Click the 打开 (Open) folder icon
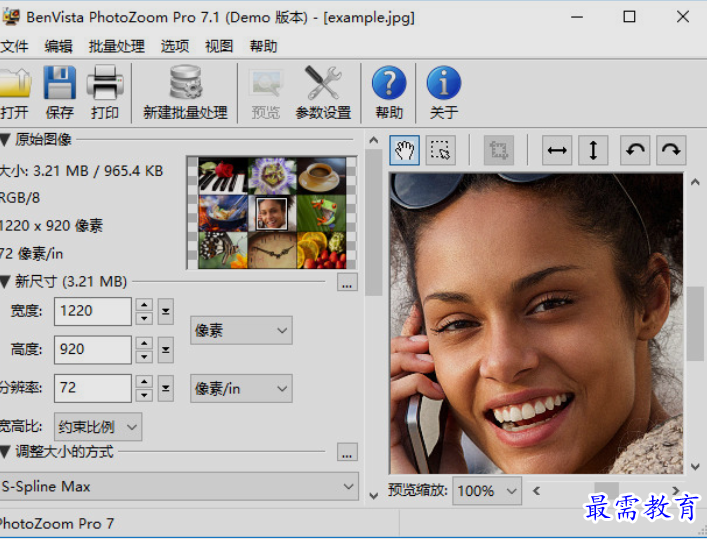This screenshot has width=707, height=539. (x=14, y=83)
